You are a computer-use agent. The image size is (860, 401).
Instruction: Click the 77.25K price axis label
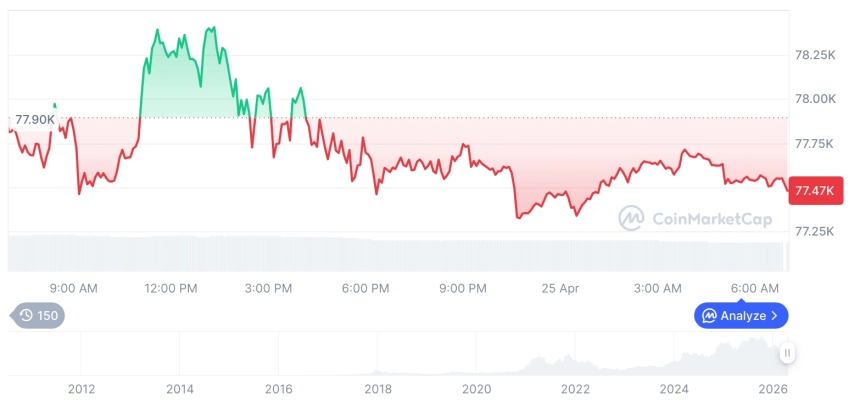[x=815, y=231]
